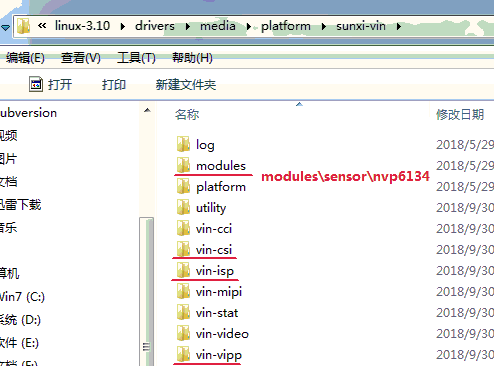Open the log folder icon
The image size is (496, 366).
pos(183,144)
